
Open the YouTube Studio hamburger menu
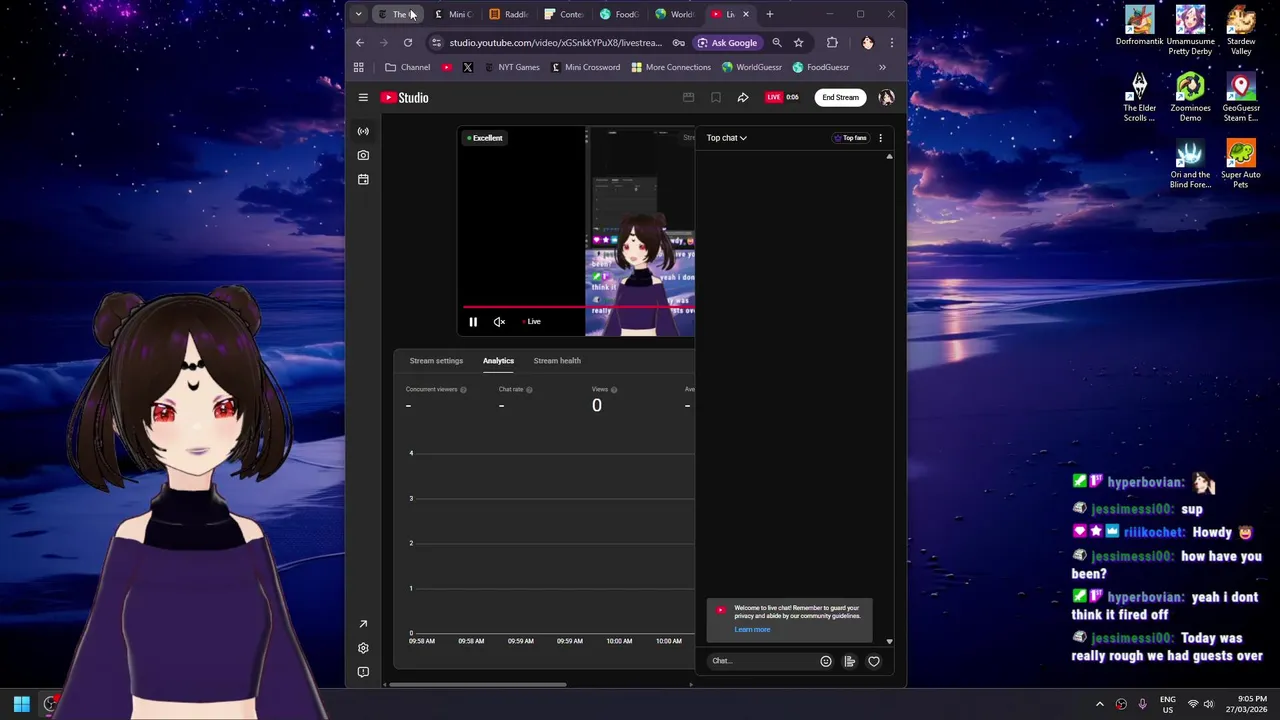tap(363, 98)
